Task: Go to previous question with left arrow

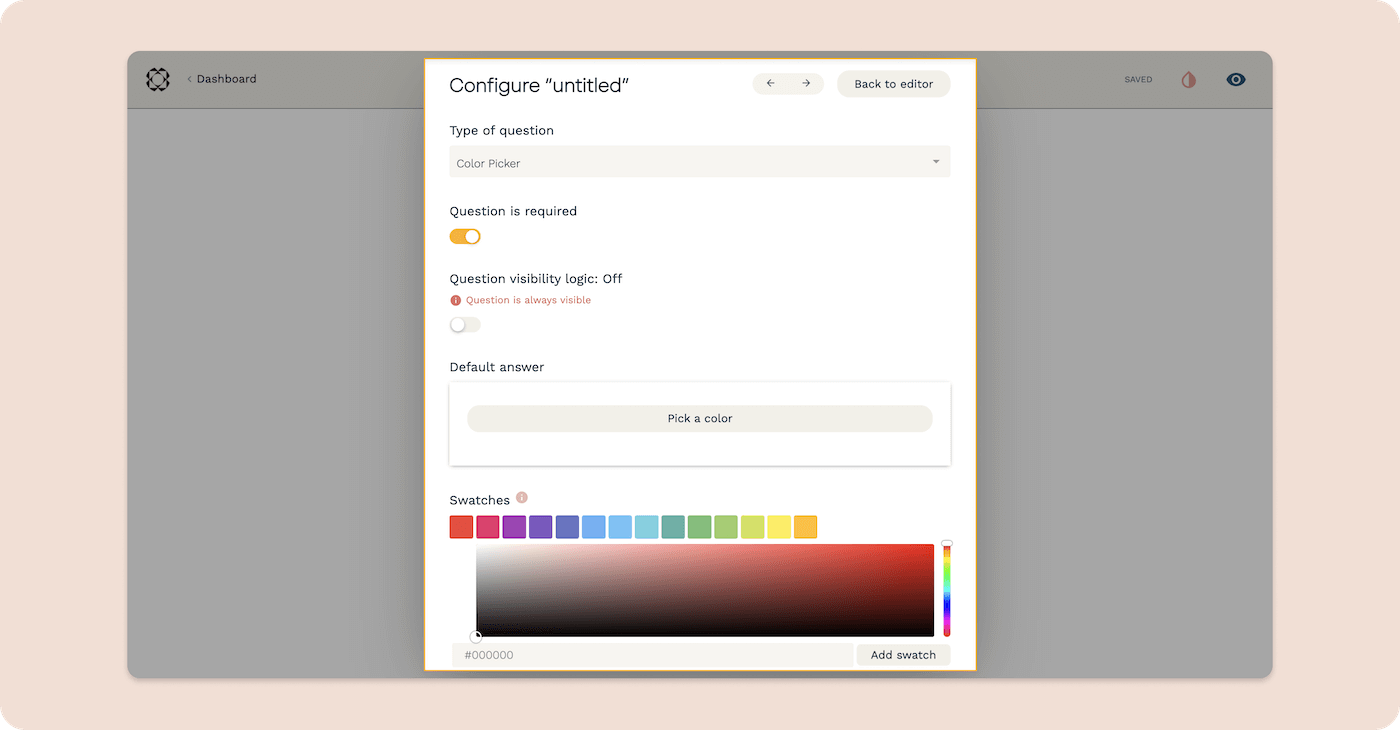Action: [770, 84]
